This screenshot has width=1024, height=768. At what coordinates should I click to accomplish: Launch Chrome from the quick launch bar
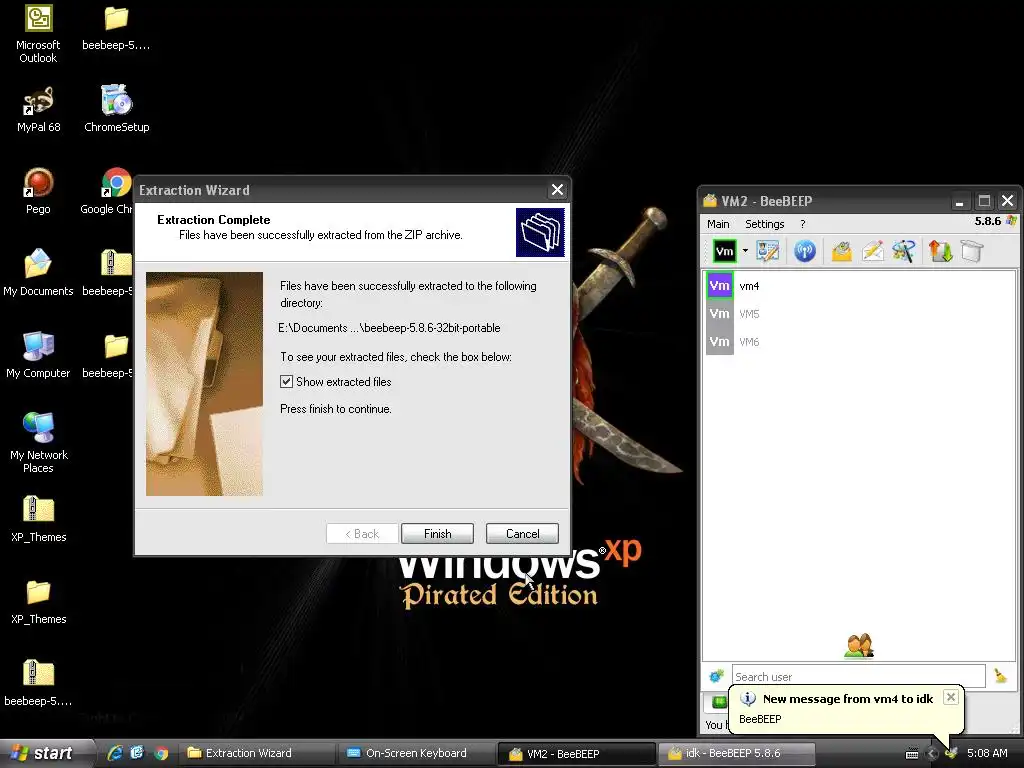point(161,753)
